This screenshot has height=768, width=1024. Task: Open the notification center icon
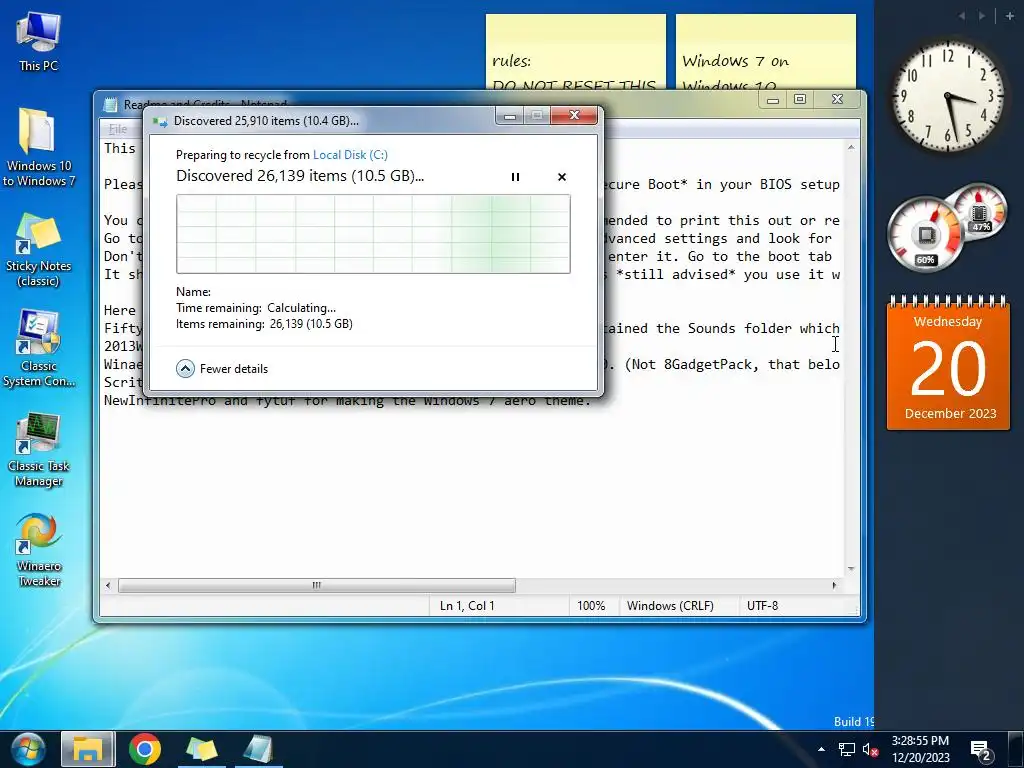(x=981, y=751)
